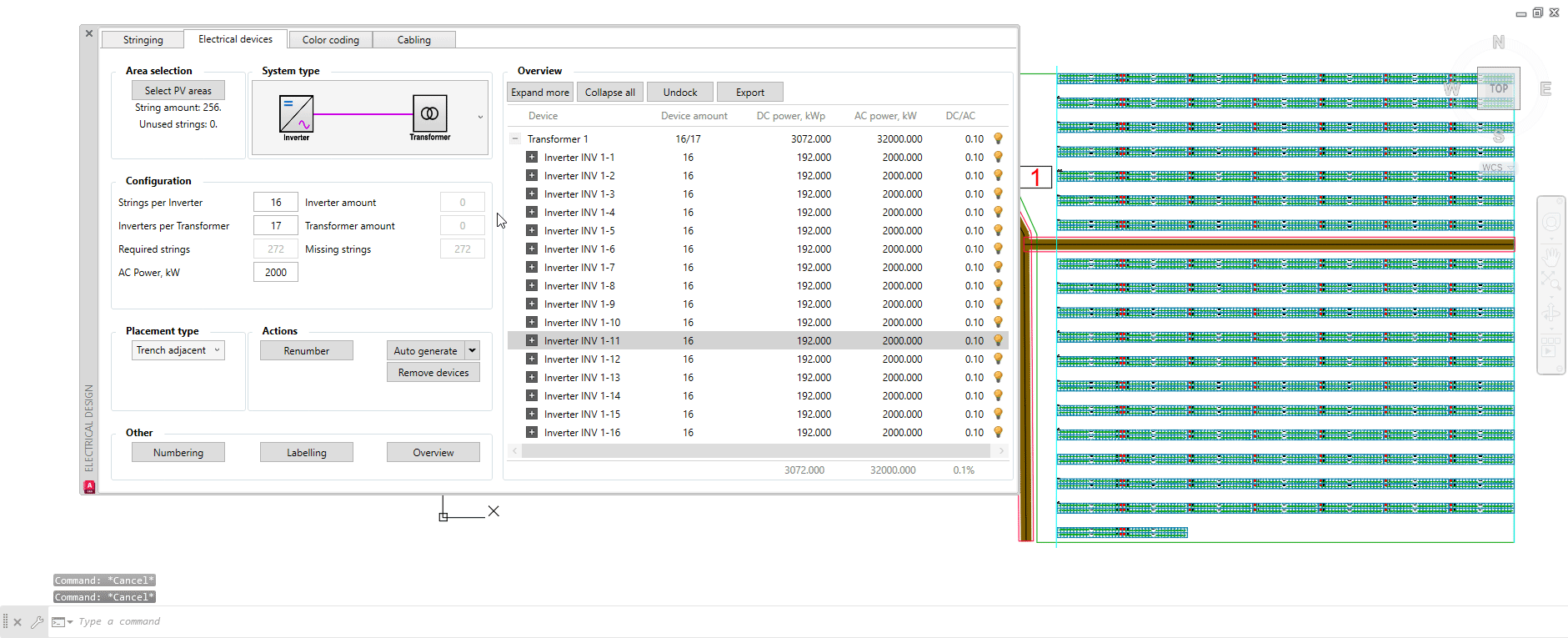Switch to the Stringing tab
Screen dimensions: 1568x638
(143, 39)
